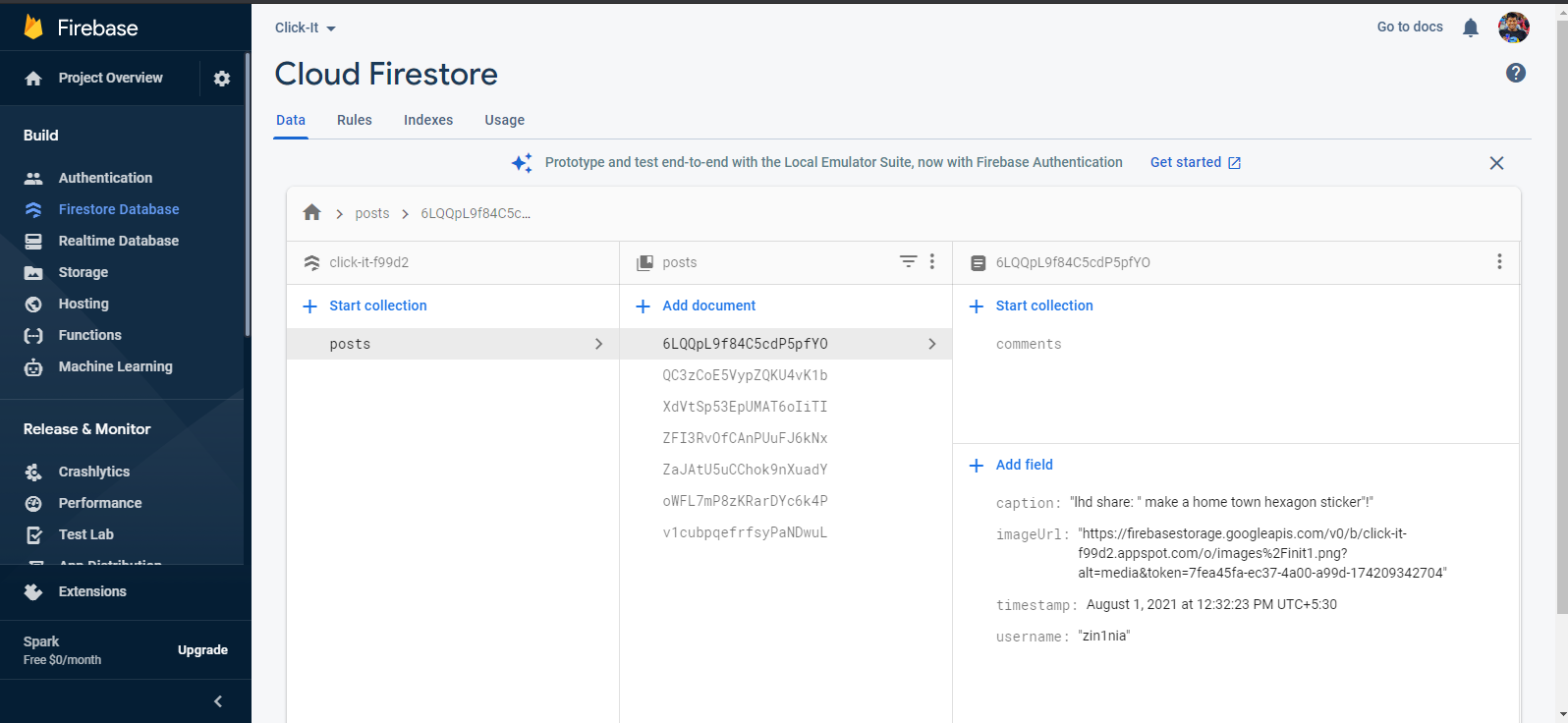The width and height of the screenshot is (1568, 723).
Task: Click the Get started link
Action: click(1195, 162)
